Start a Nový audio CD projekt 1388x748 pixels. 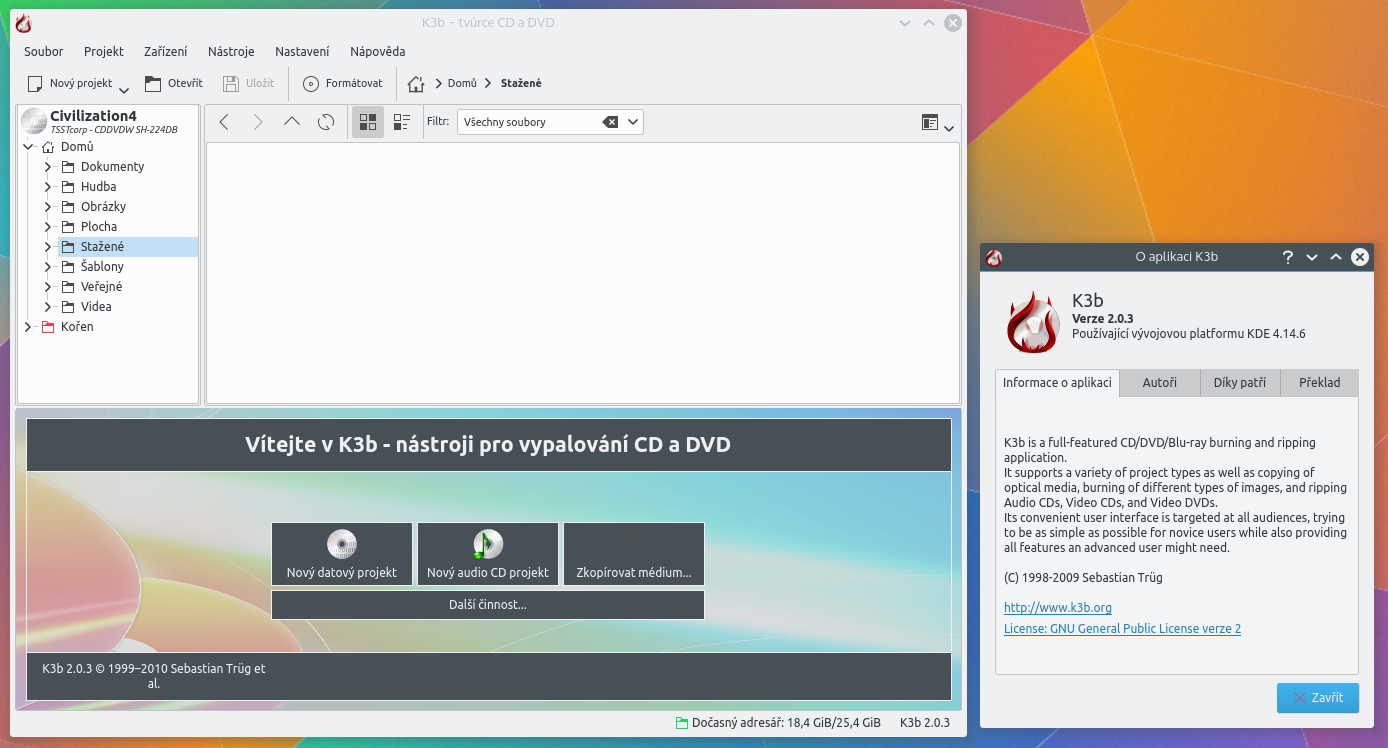[x=488, y=554]
